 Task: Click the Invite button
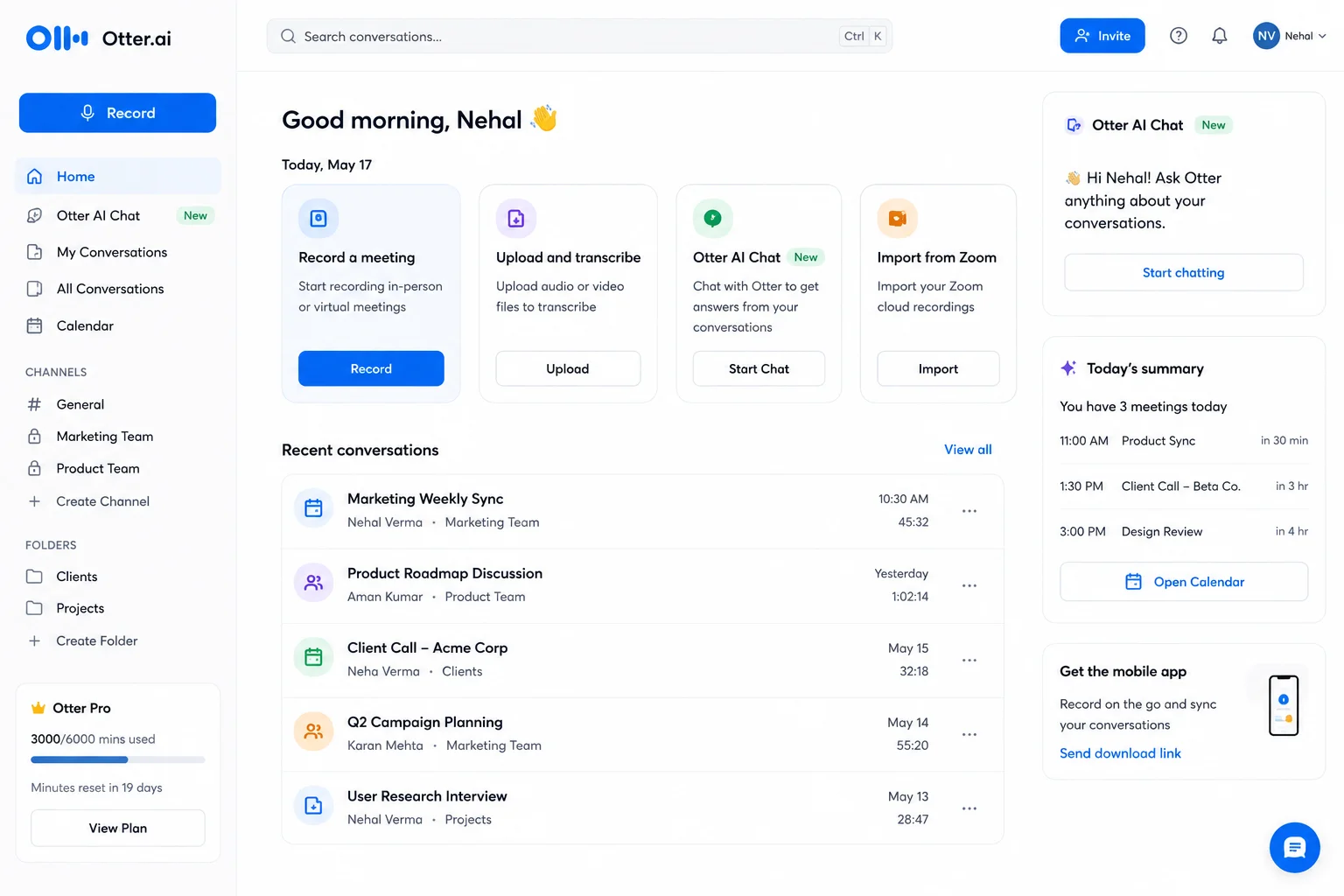pyautogui.click(x=1102, y=36)
